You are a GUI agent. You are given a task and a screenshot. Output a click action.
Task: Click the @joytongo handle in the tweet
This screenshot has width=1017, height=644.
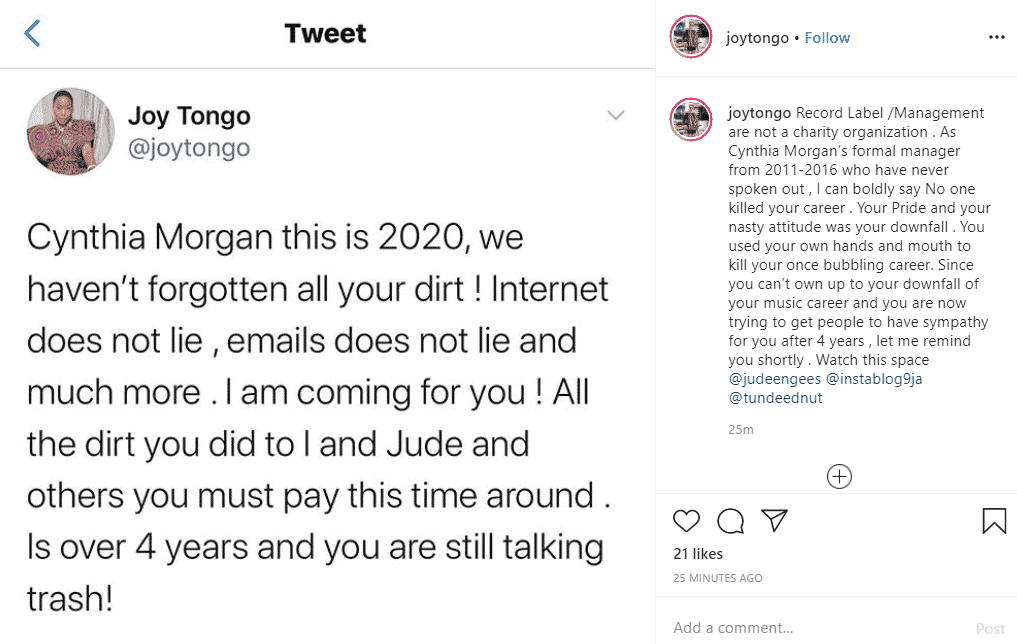[188, 148]
